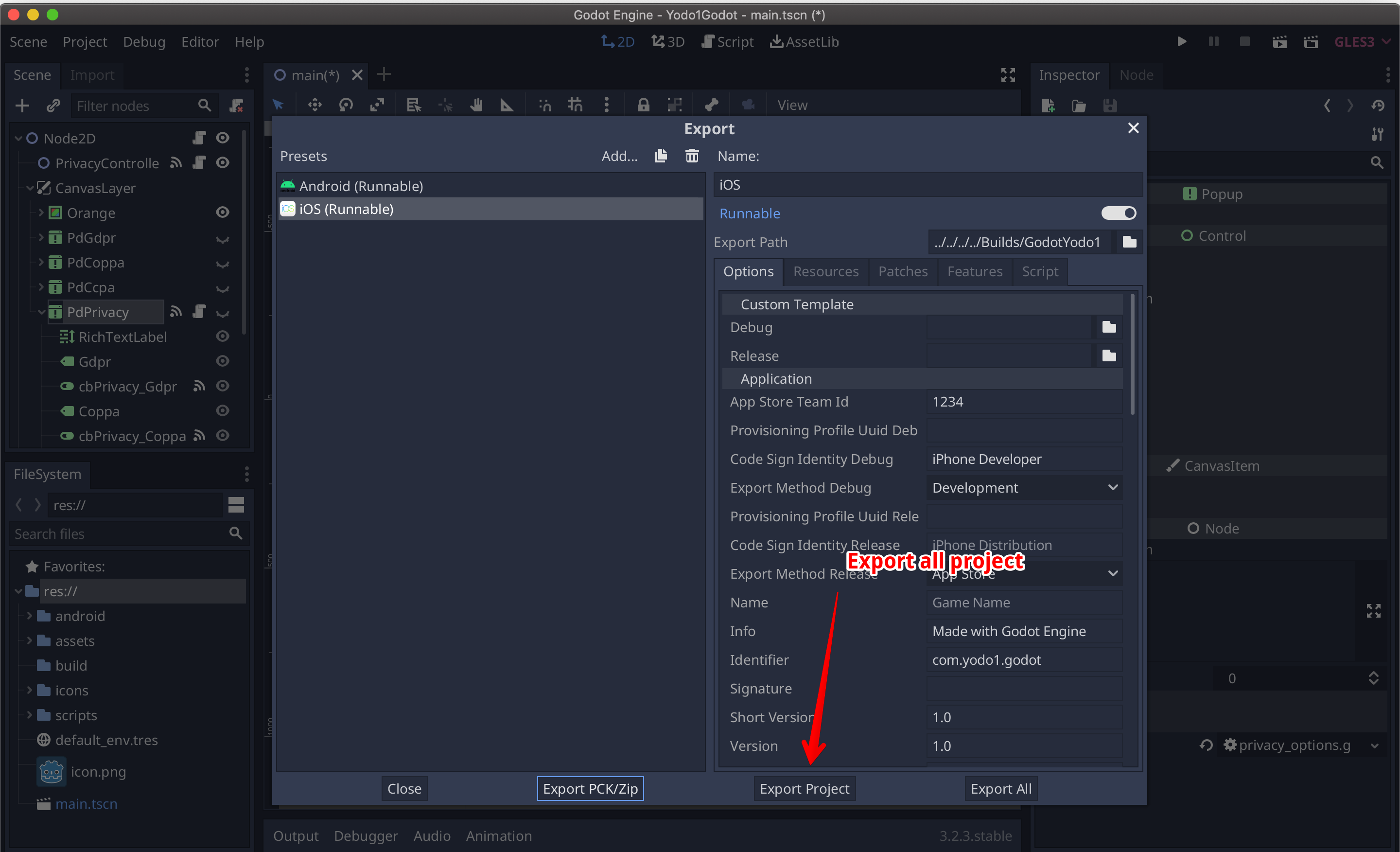Toggle visibility of RichTextLabel
1400x852 pixels.
coord(223,337)
